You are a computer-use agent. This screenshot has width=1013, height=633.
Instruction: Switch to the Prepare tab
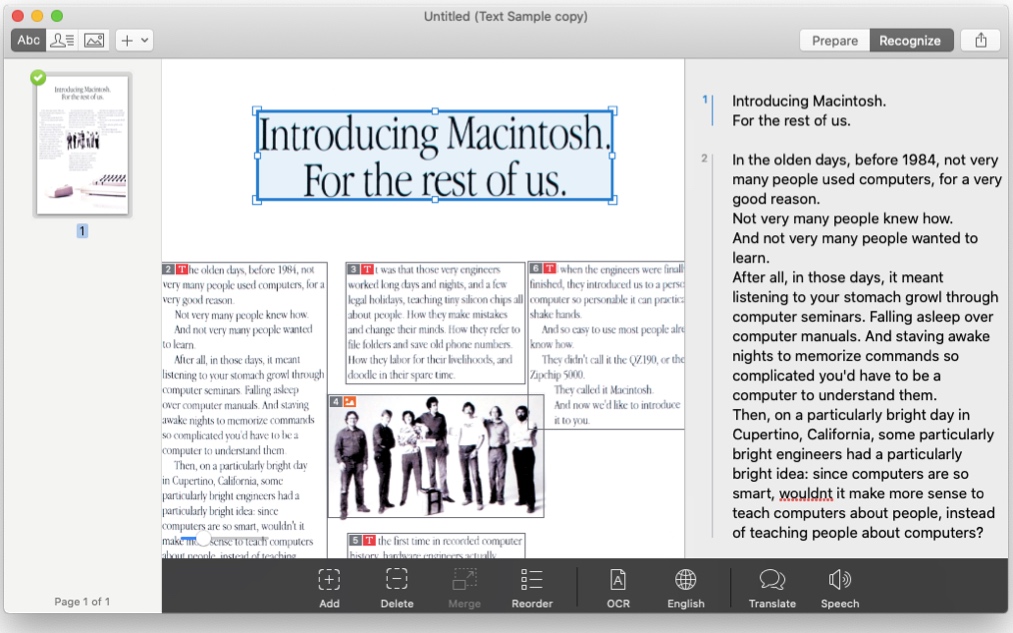pos(835,40)
